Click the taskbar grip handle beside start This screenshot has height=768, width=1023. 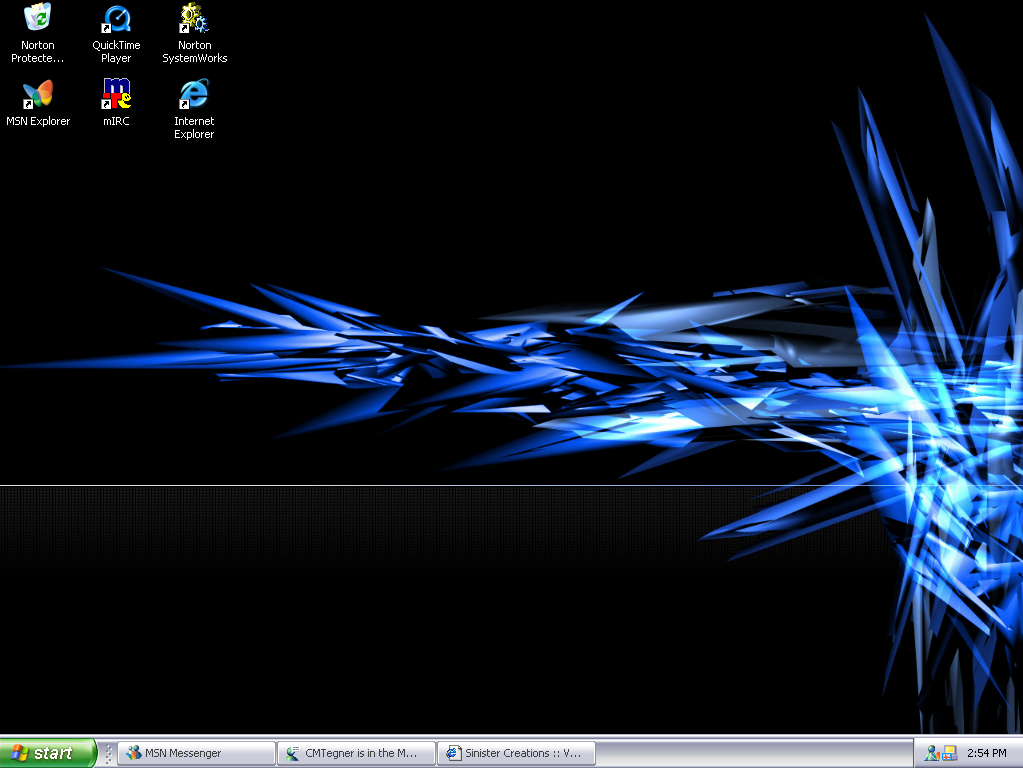point(108,753)
